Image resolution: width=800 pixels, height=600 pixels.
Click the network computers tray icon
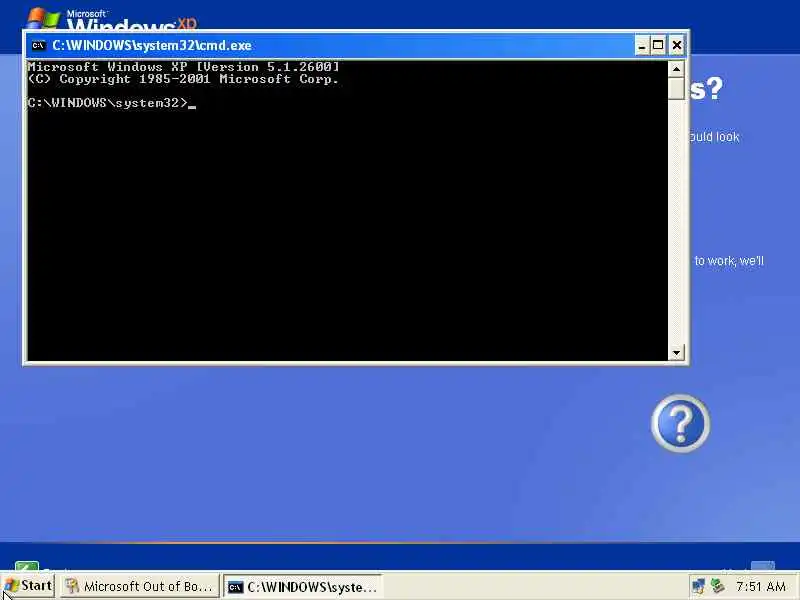click(x=698, y=586)
